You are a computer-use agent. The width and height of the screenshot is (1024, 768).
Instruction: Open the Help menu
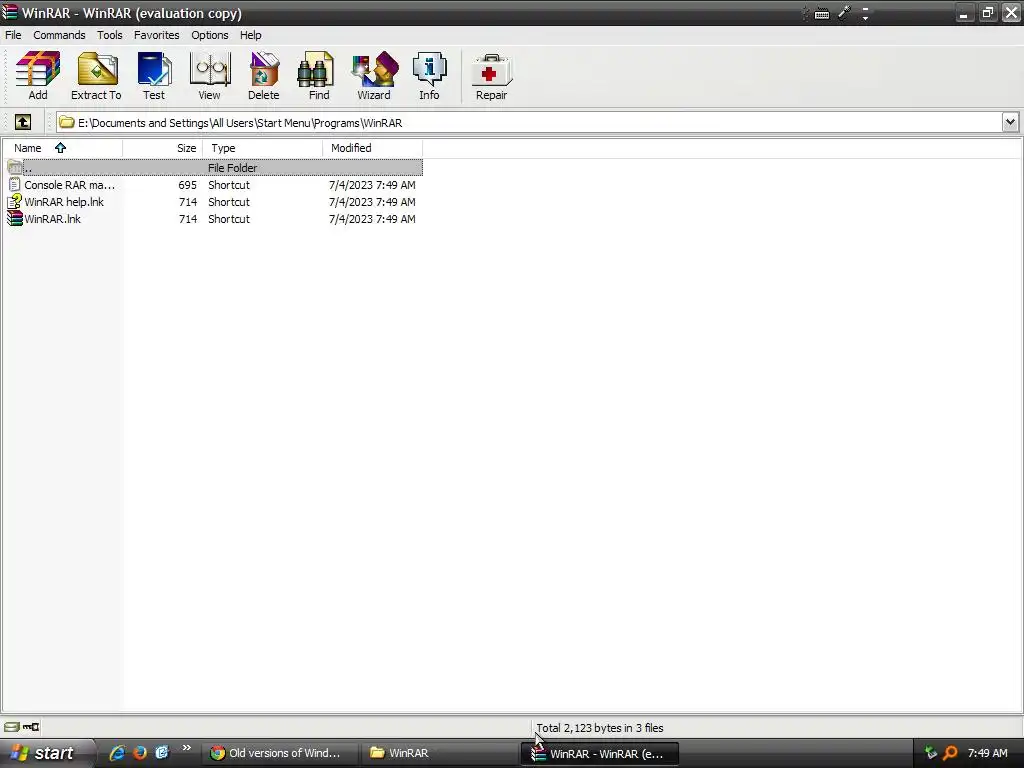click(251, 35)
